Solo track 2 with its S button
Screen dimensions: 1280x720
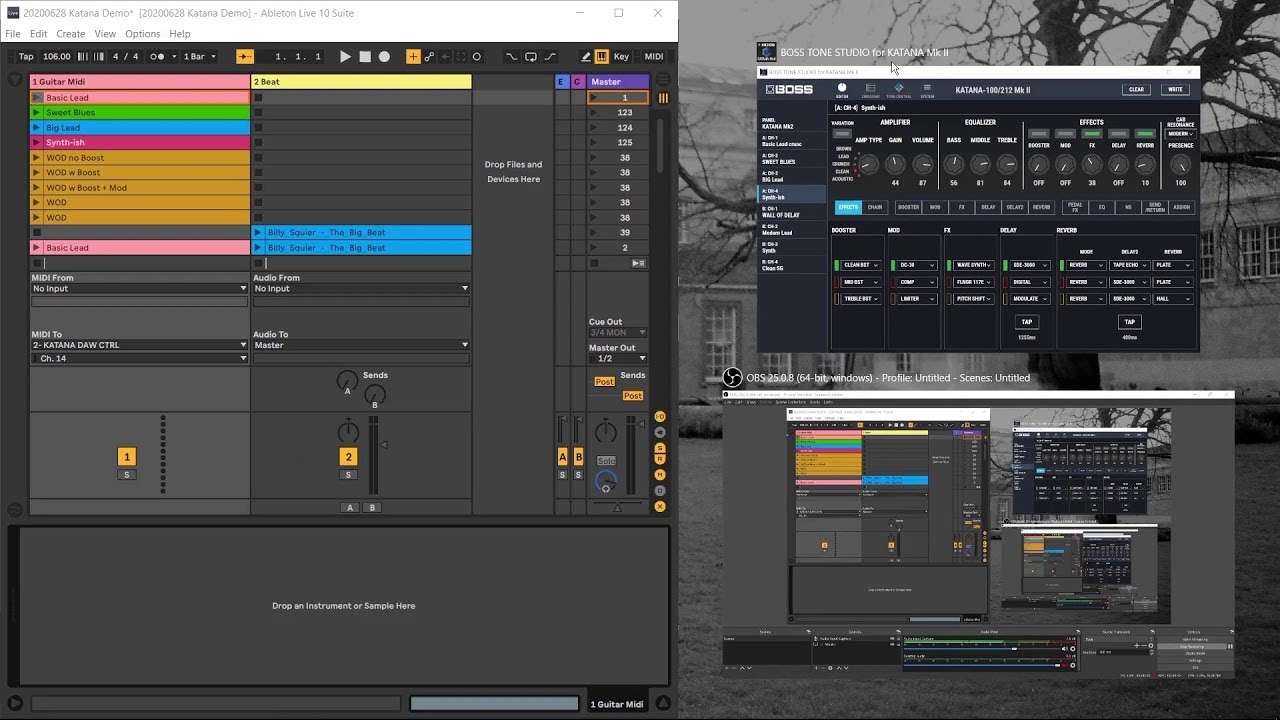tap(348, 474)
